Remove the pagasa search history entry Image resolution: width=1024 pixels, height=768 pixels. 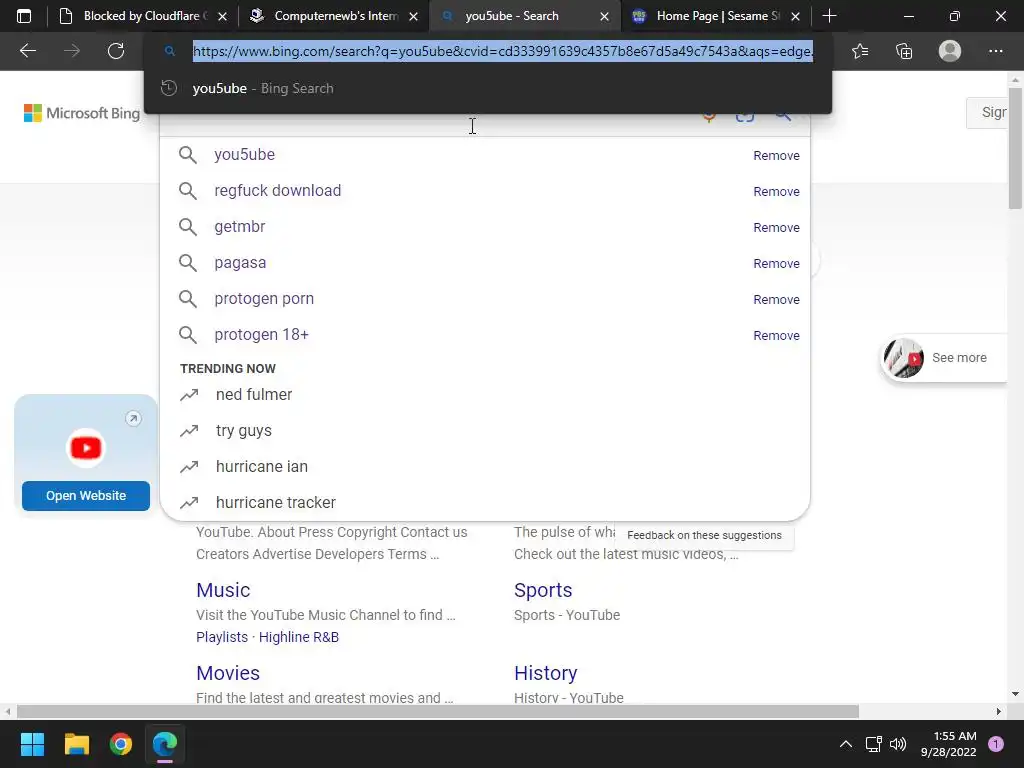(776, 263)
